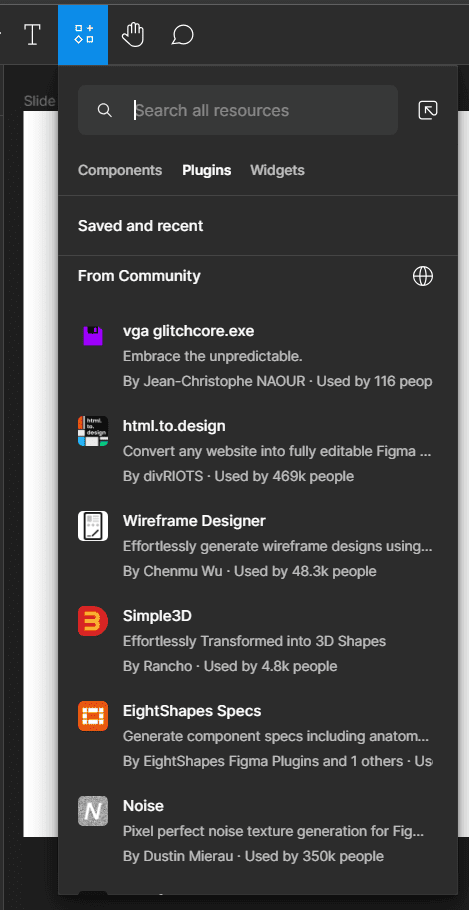469x910 pixels.
Task: Open the EightShapes Specs plugin title
Action: point(192,711)
